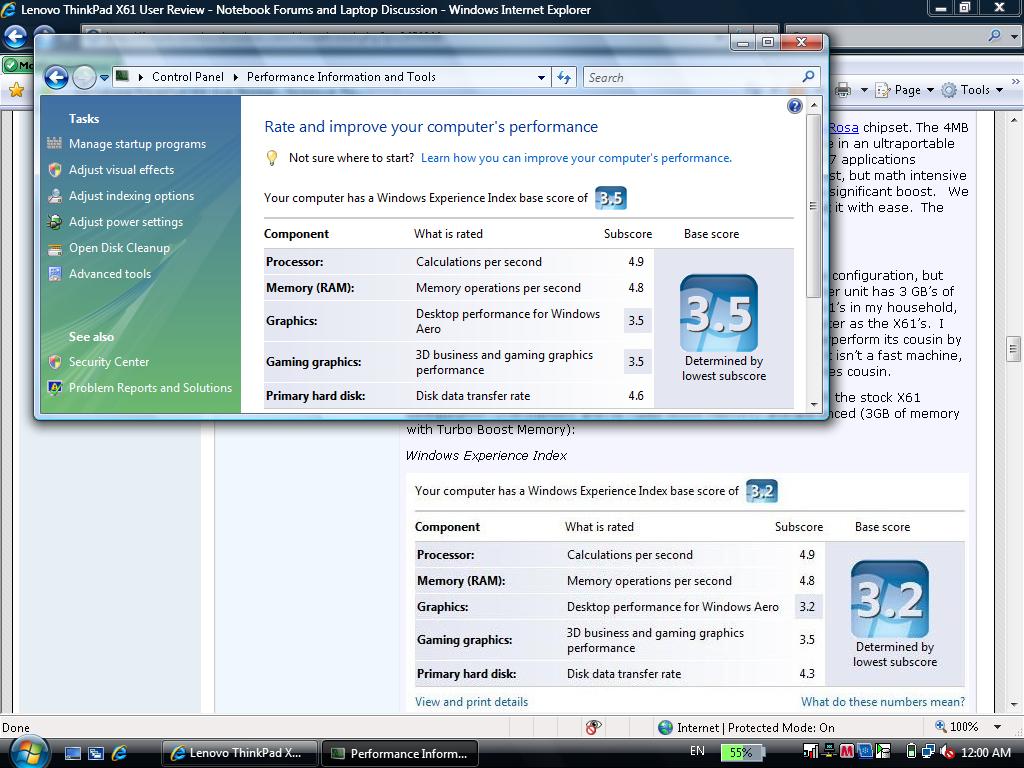Open the zoom level dropdown arrow
Viewport: 1024px width, 768px height.
tap(997, 727)
